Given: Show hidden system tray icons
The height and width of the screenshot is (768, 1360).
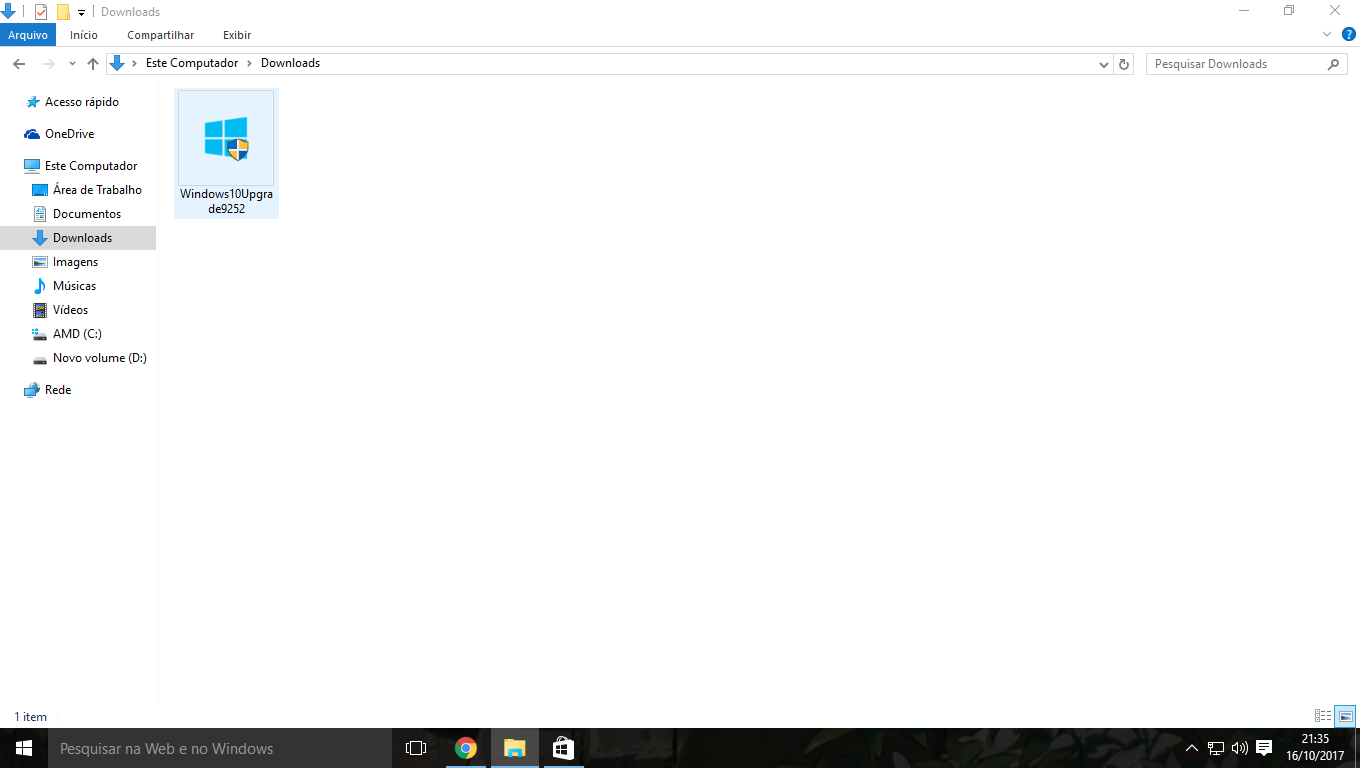Looking at the screenshot, I should coord(1191,748).
